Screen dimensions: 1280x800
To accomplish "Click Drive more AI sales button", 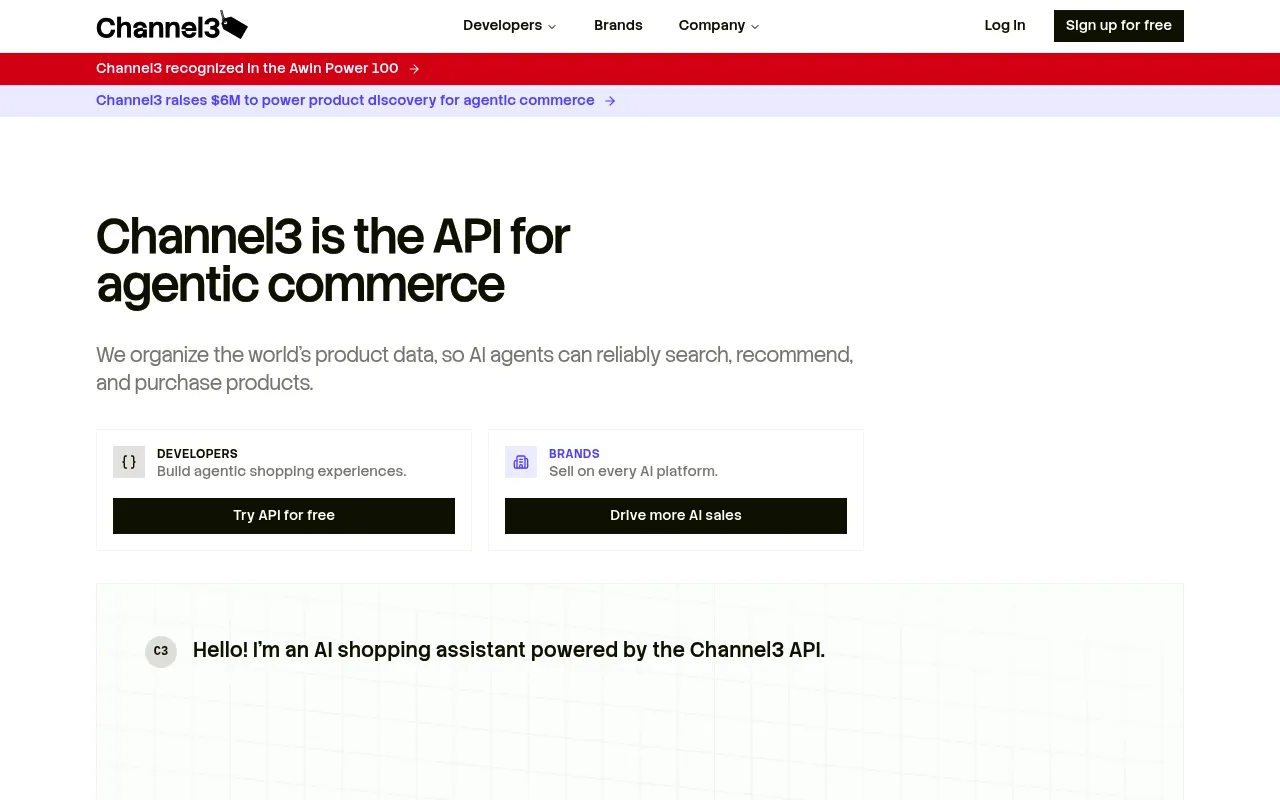I will pyautogui.click(x=676, y=516).
